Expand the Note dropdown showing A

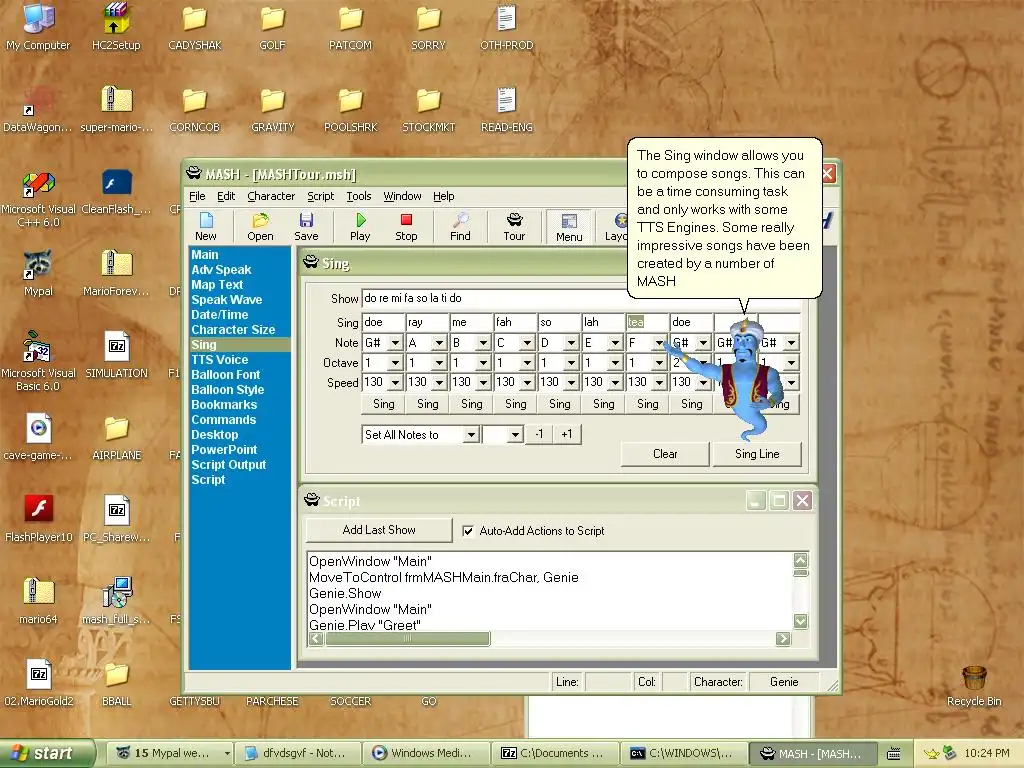439,343
